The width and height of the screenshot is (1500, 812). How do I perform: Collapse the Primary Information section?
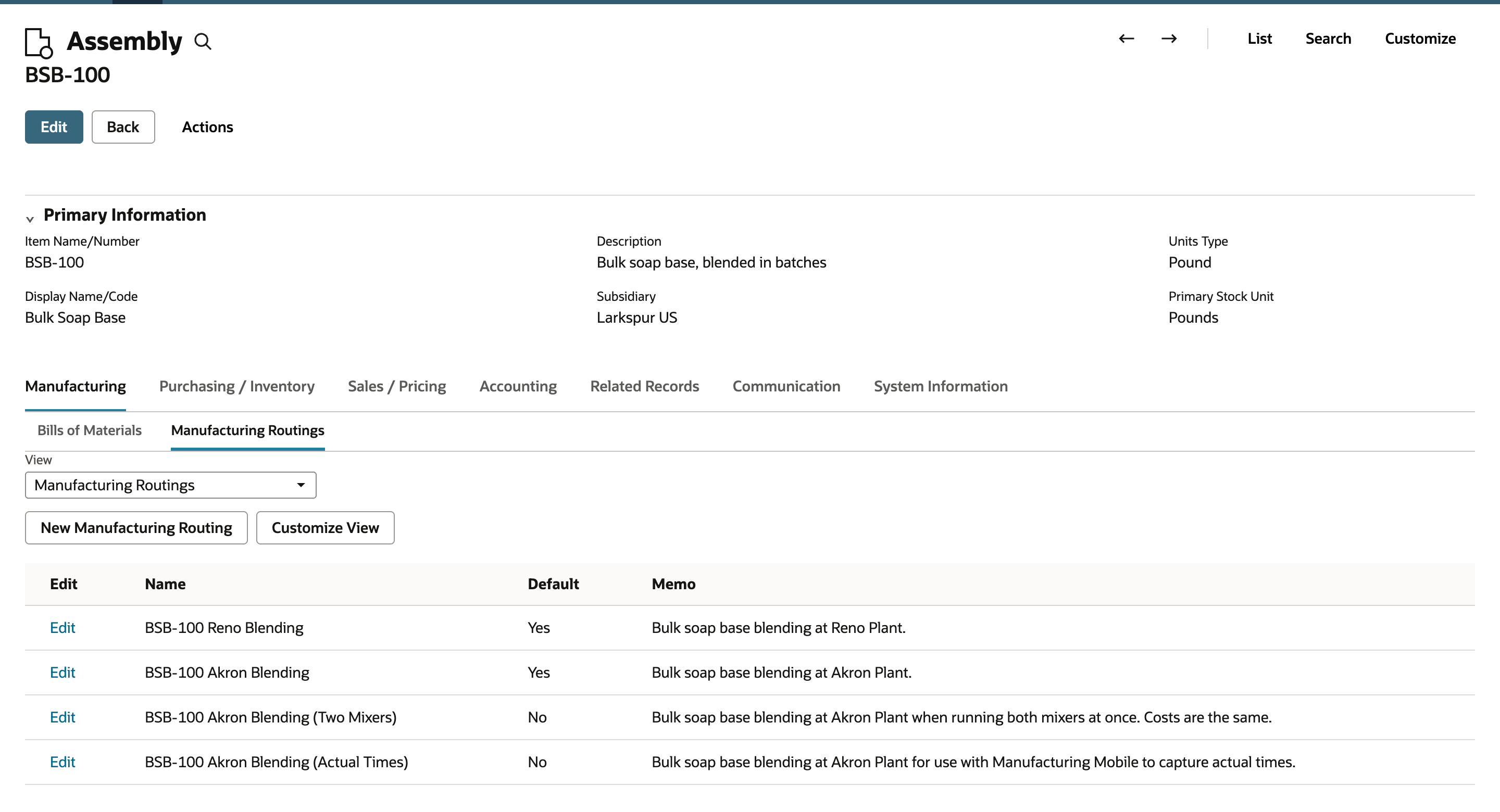click(30, 219)
